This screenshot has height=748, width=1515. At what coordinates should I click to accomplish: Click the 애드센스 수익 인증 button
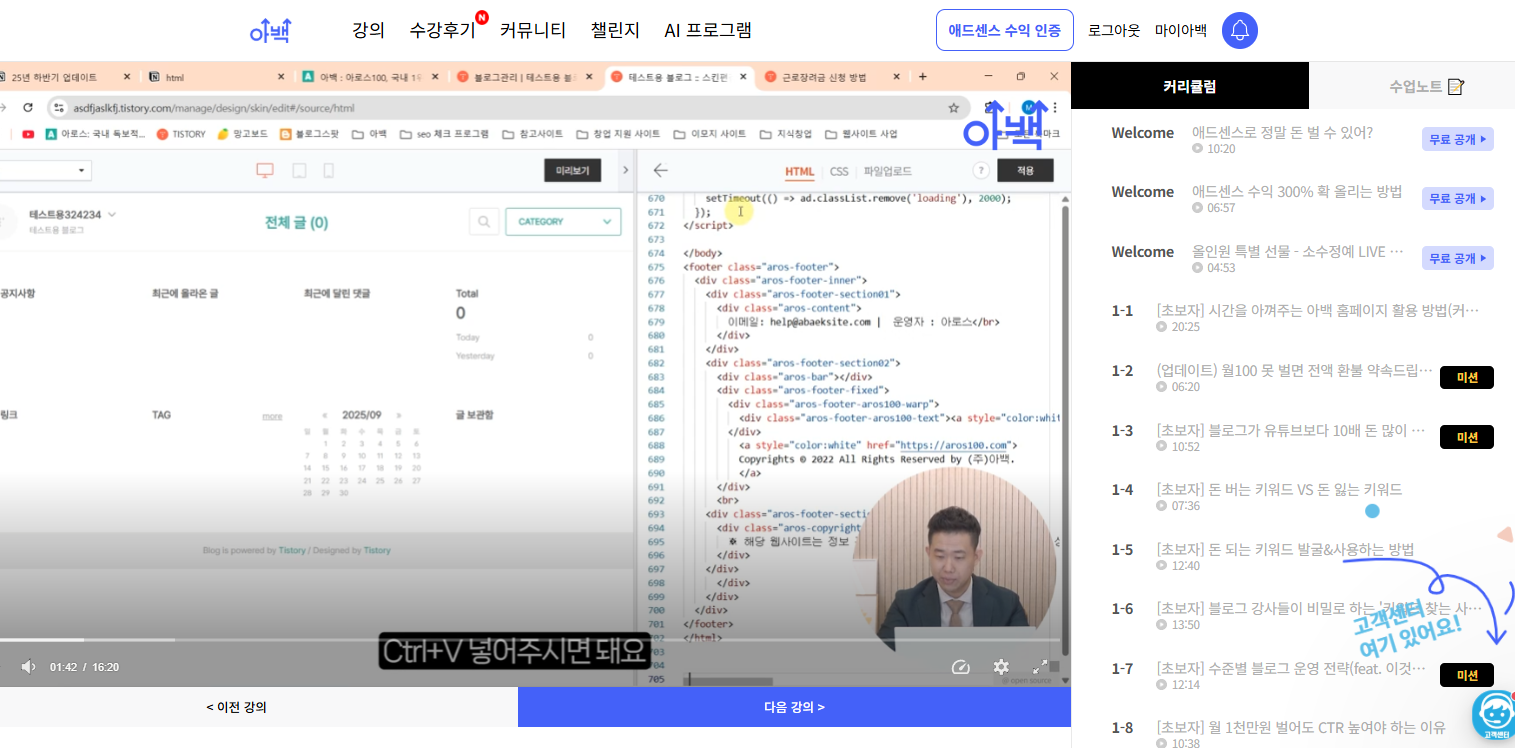1004,30
